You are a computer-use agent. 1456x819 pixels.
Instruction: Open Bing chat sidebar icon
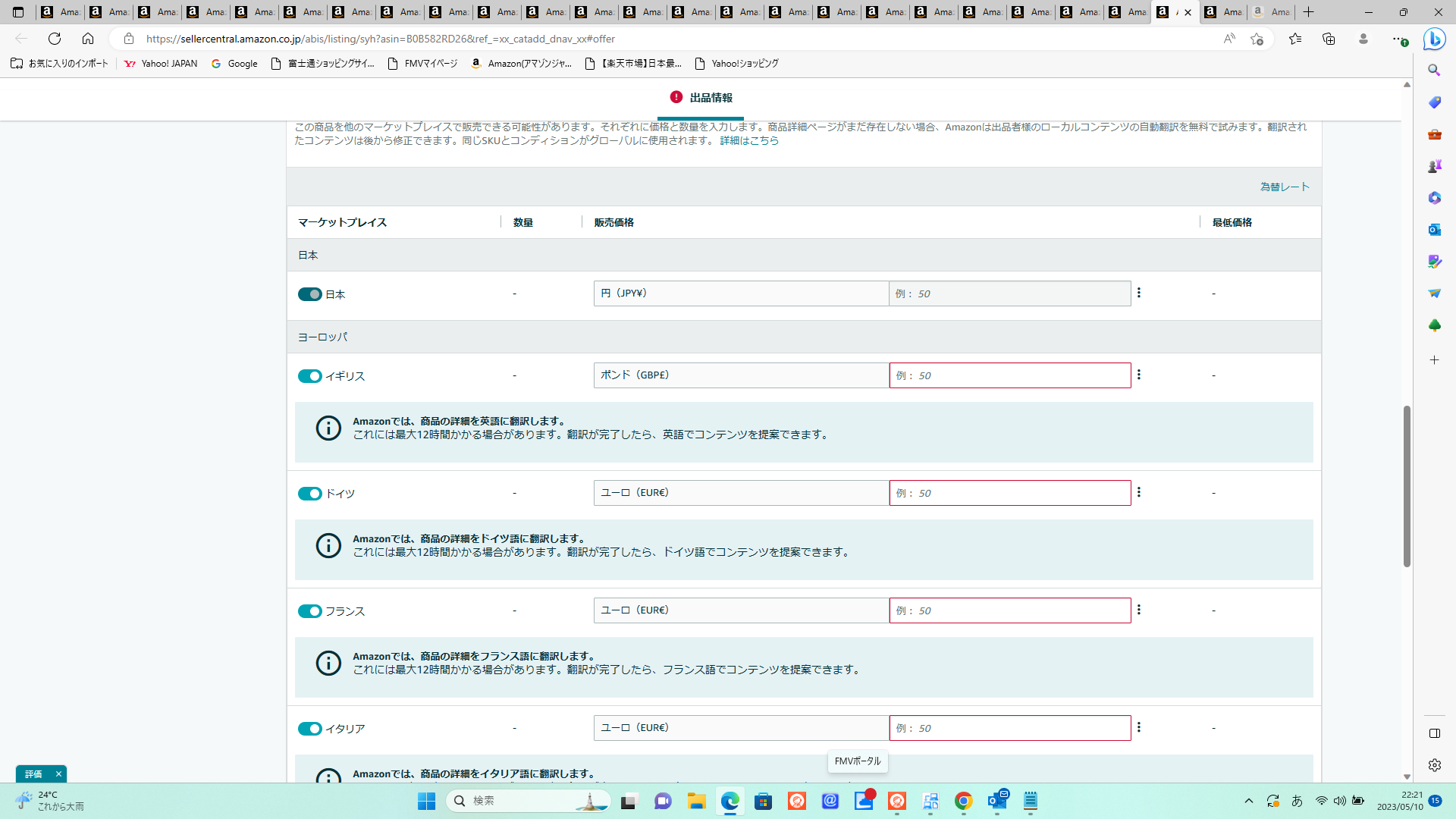(x=1433, y=39)
